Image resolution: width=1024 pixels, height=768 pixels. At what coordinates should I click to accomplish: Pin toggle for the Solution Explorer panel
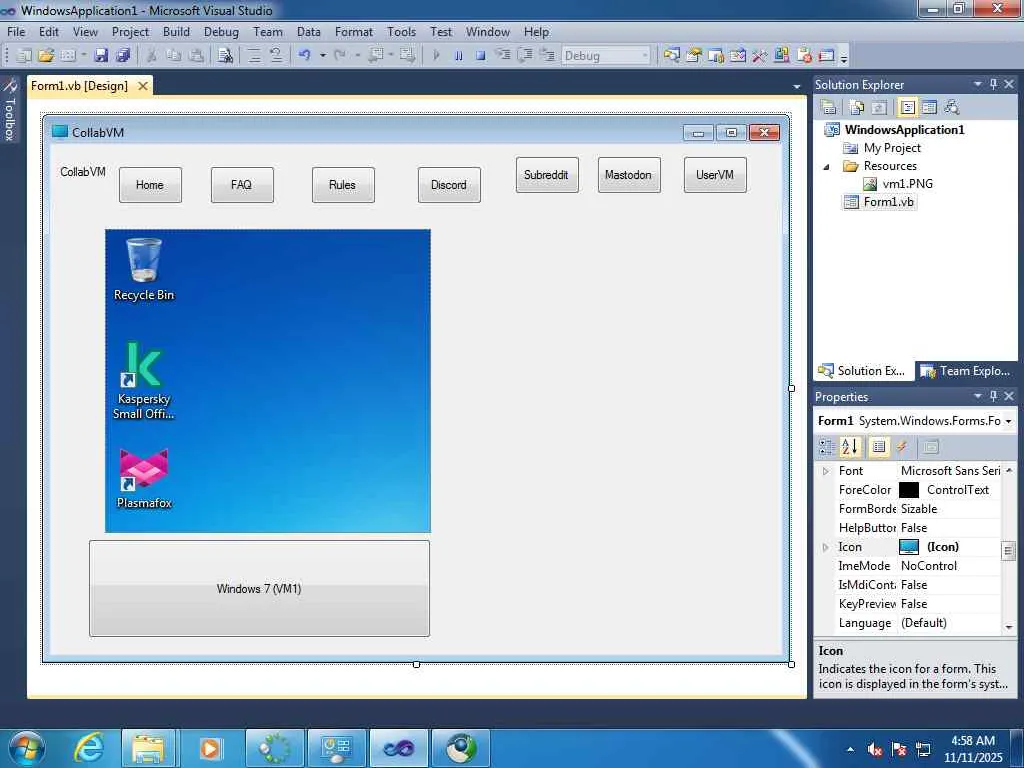993,84
